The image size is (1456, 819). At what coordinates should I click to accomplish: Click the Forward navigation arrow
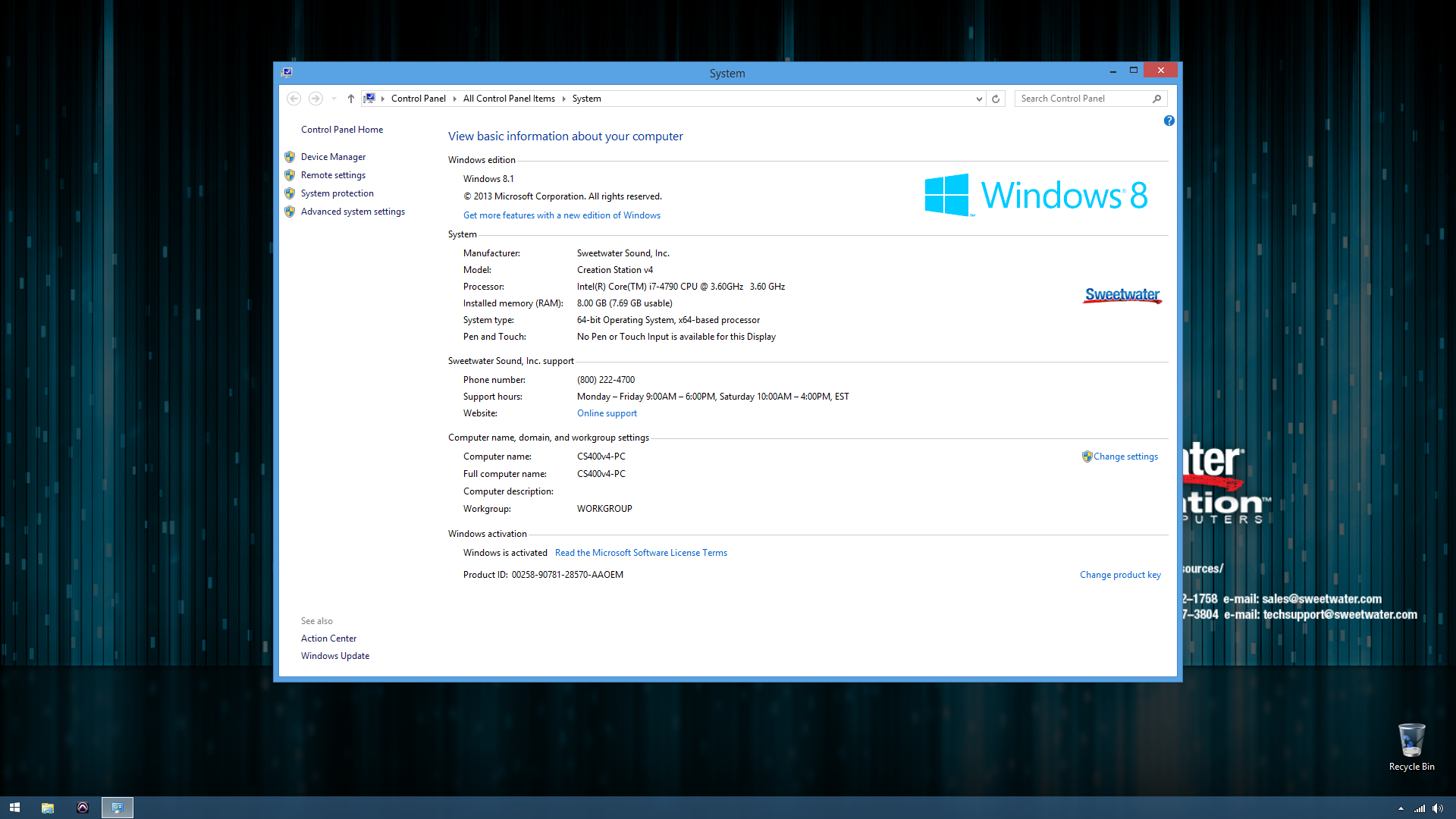click(315, 99)
